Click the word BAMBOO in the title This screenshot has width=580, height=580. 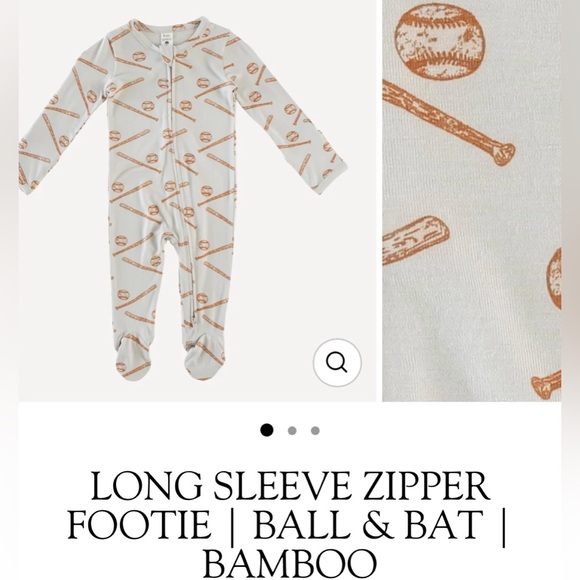point(290,564)
